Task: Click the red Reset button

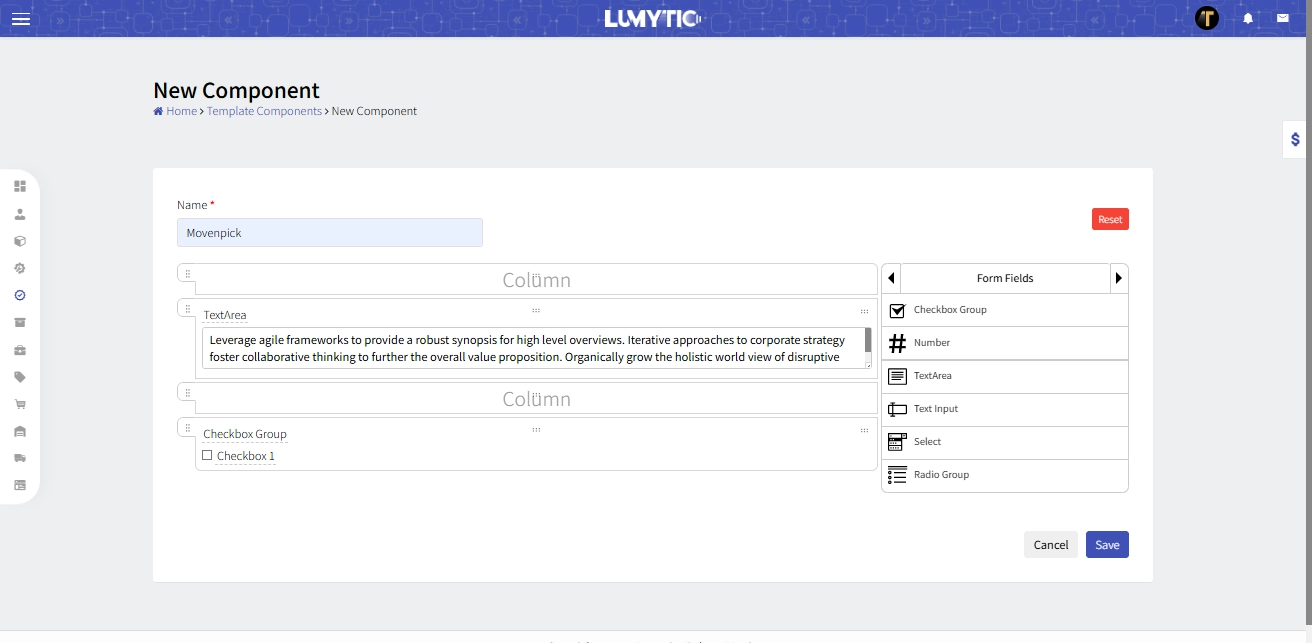Action: [1110, 219]
